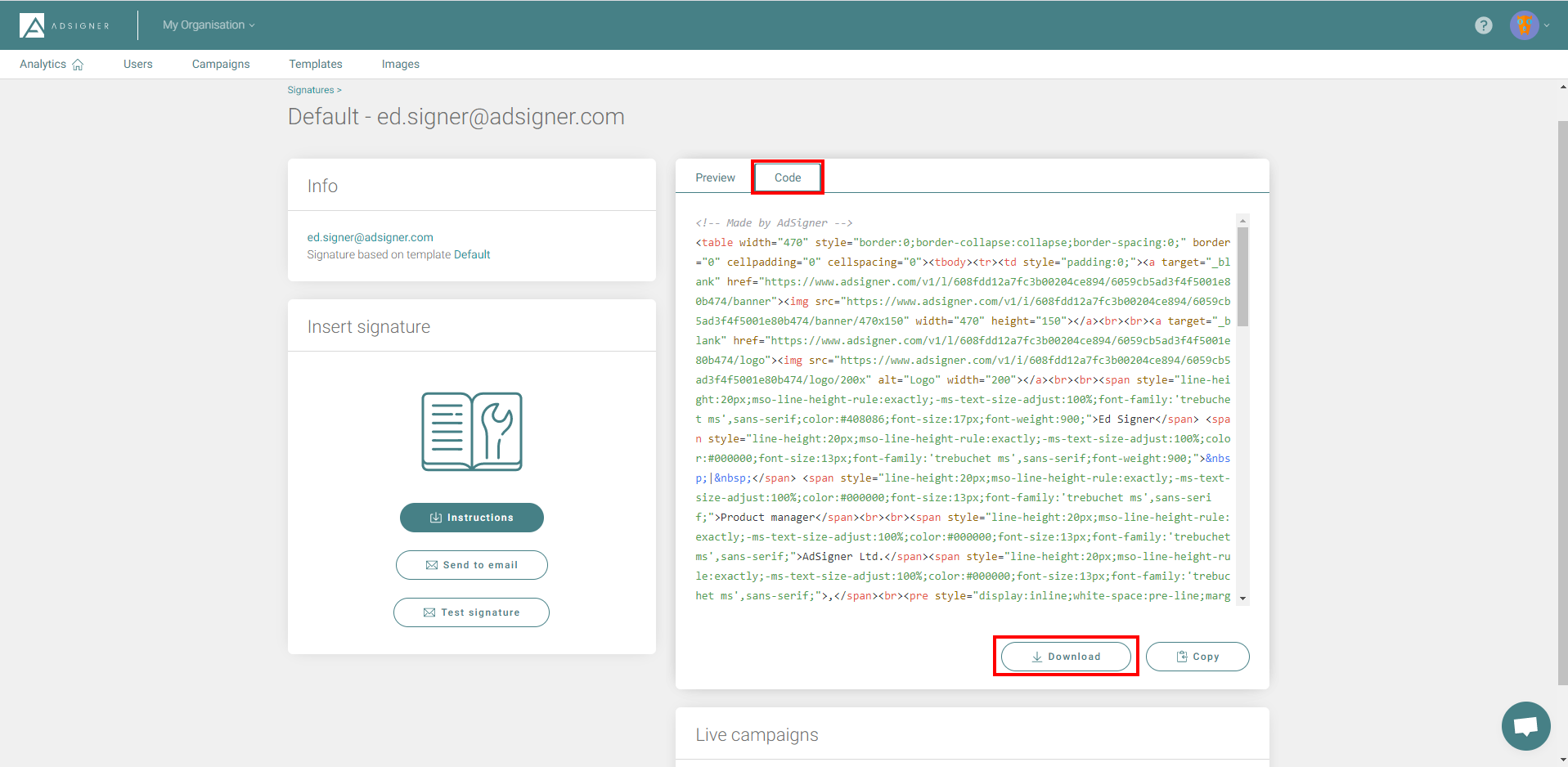Expand the My Organisation dropdown
1568x767 pixels.
coord(209,25)
